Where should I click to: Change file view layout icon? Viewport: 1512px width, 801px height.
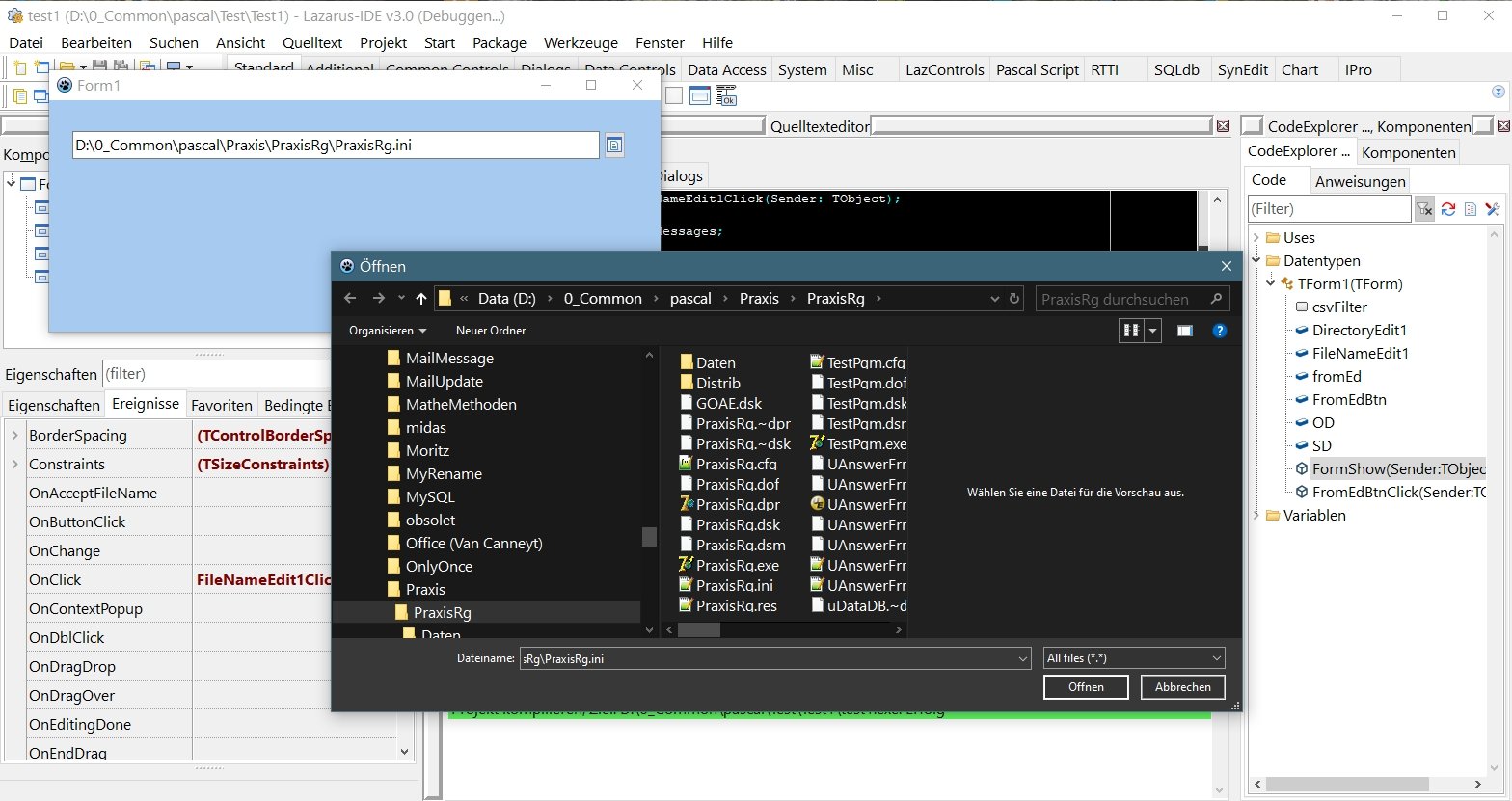(1130, 331)
